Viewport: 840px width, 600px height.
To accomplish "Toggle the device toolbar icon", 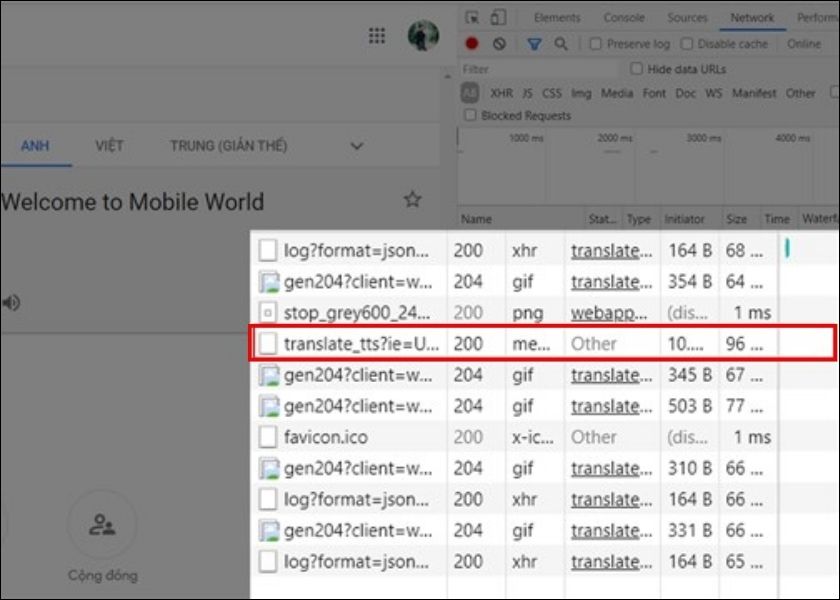I will (499, 18).
